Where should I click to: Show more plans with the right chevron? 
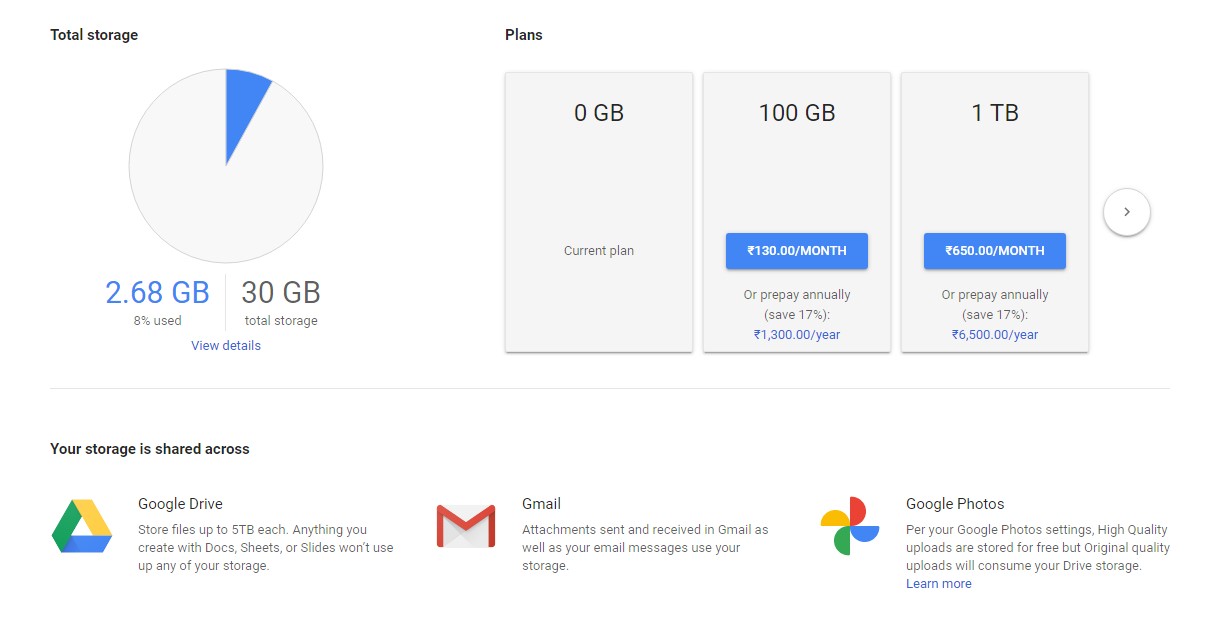pyautogui.click(x=1127, y=212)
